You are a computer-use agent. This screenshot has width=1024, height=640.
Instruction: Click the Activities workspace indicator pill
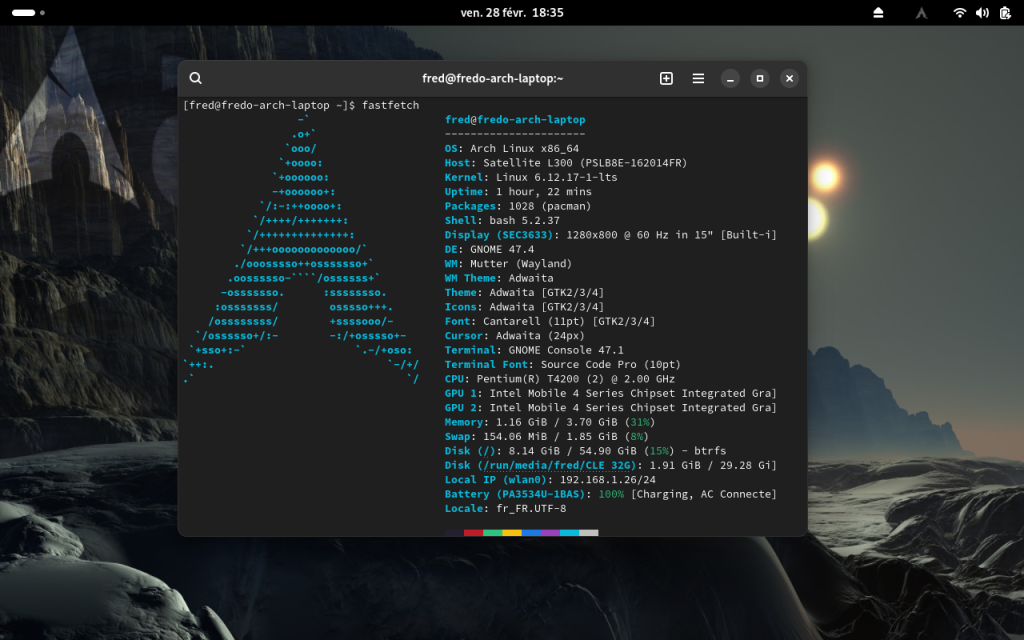24,12
